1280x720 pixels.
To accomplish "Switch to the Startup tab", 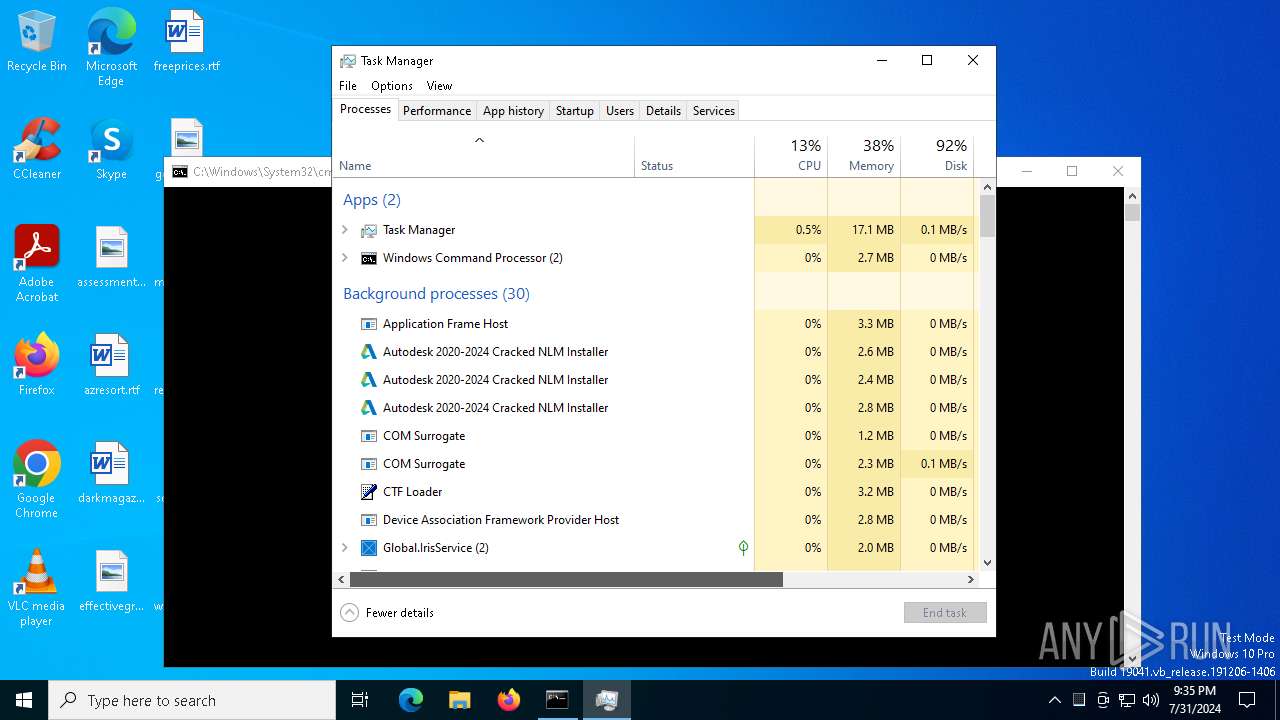I will 575,111.
